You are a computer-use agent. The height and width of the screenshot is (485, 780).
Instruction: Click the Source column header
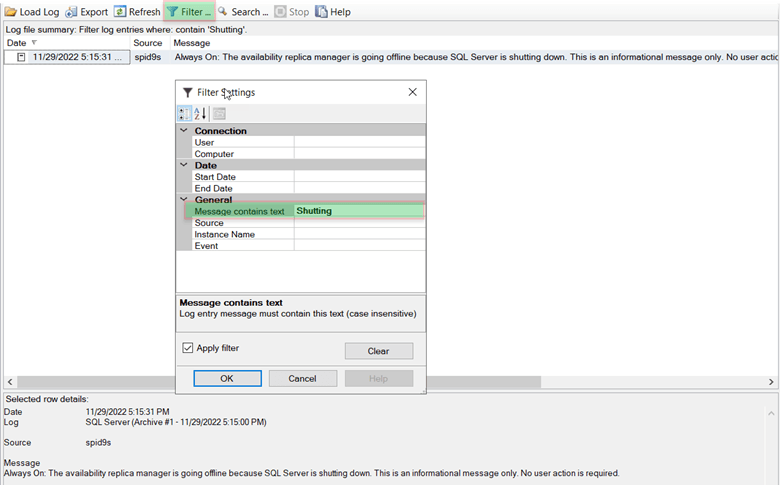coord(148,43)
